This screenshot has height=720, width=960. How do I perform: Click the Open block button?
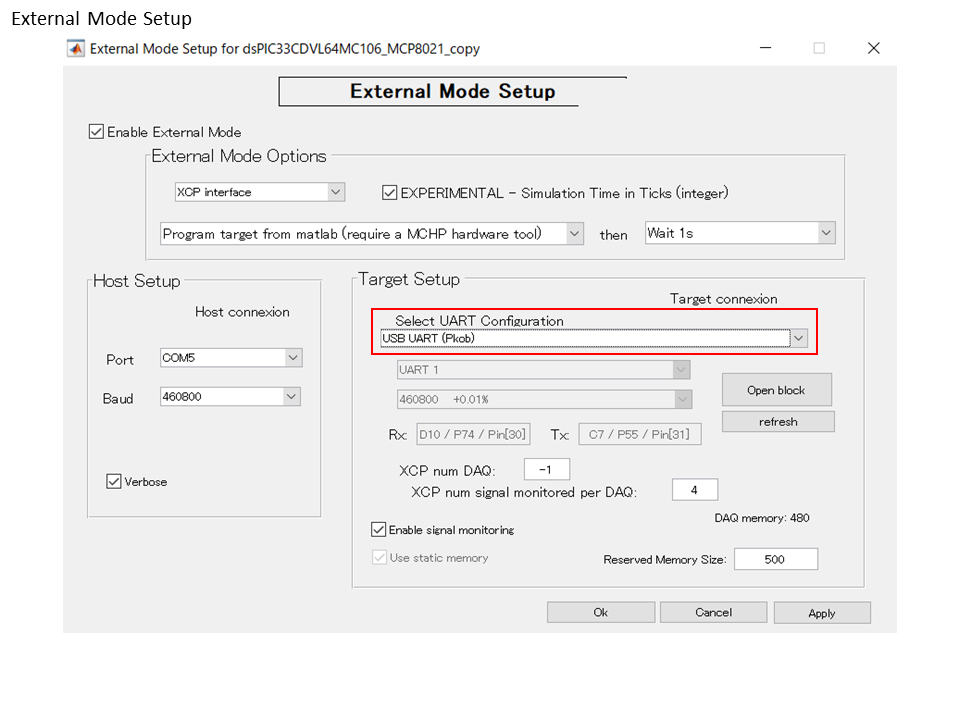click(778, 389)
